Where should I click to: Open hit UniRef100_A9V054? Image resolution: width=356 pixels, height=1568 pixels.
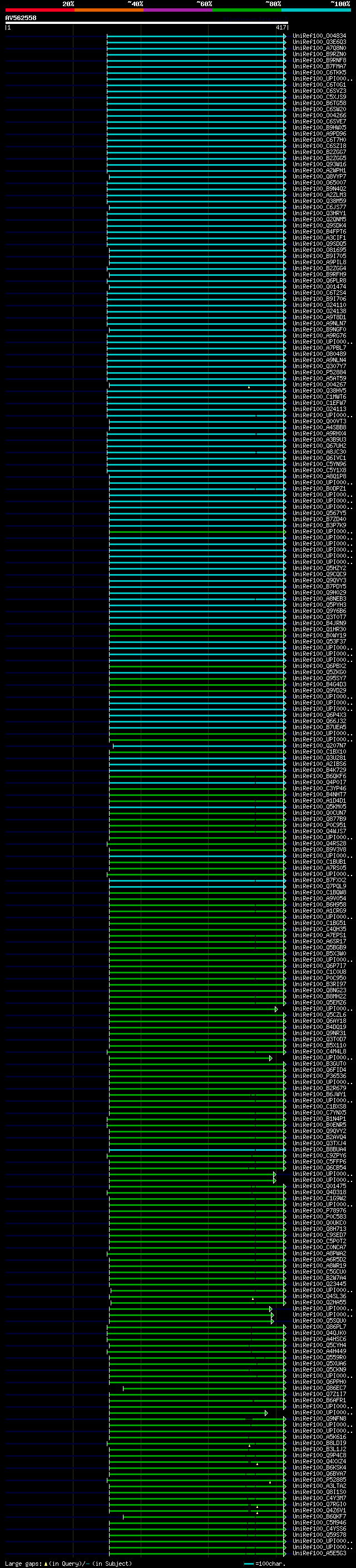(x=319, y=898)
